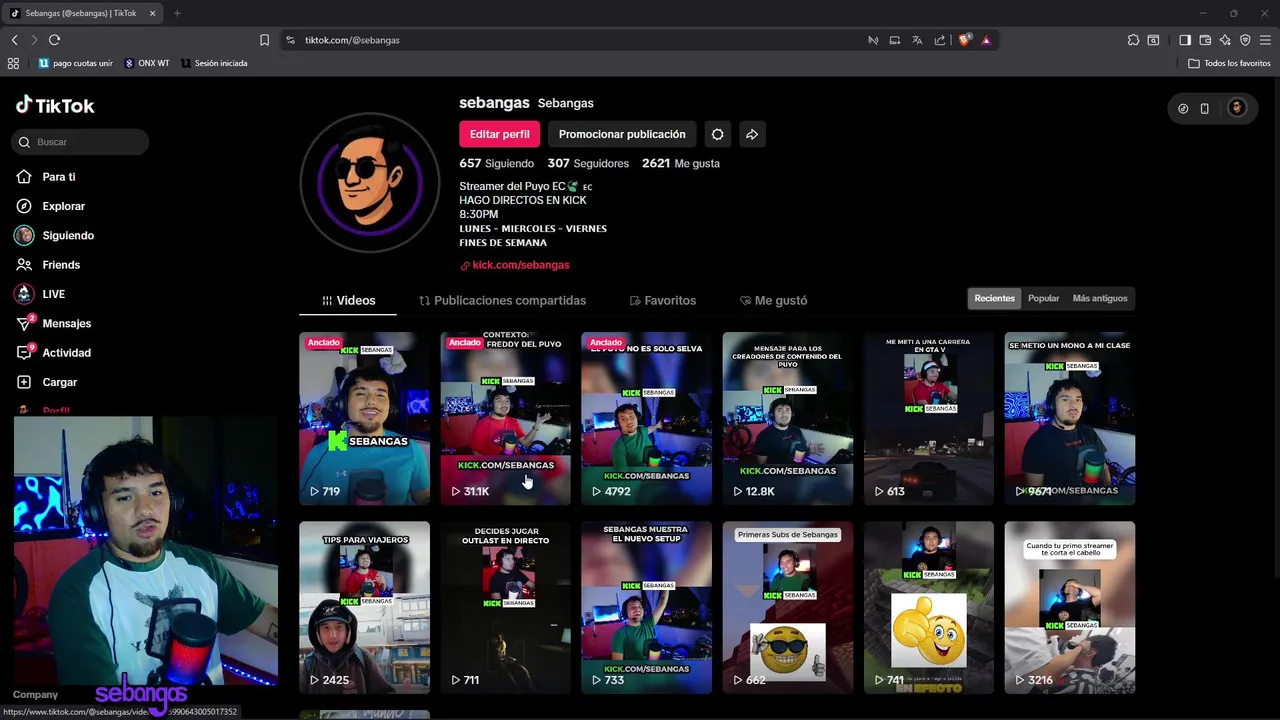Click Promocionar publicación button

tap(622, 134)
